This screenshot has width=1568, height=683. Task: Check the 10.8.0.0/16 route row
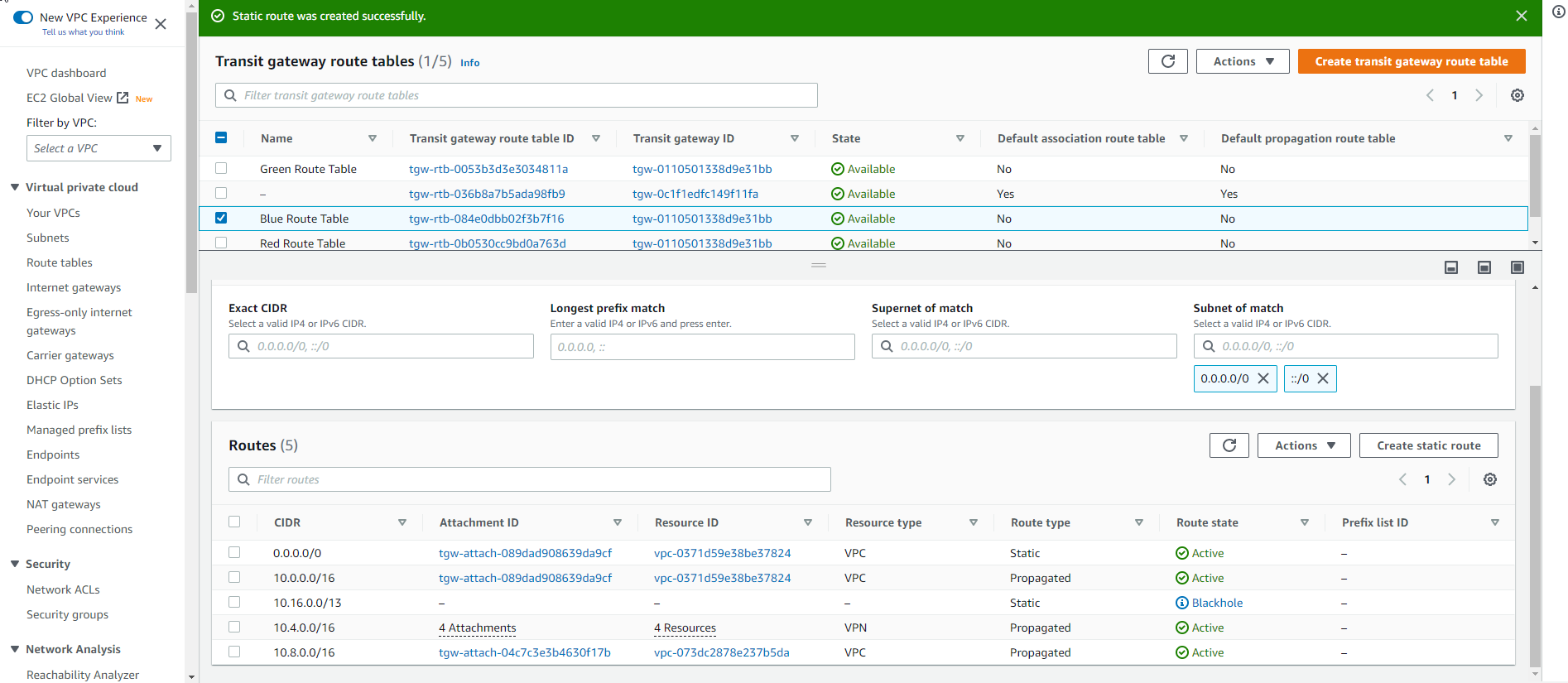(234, 652)
